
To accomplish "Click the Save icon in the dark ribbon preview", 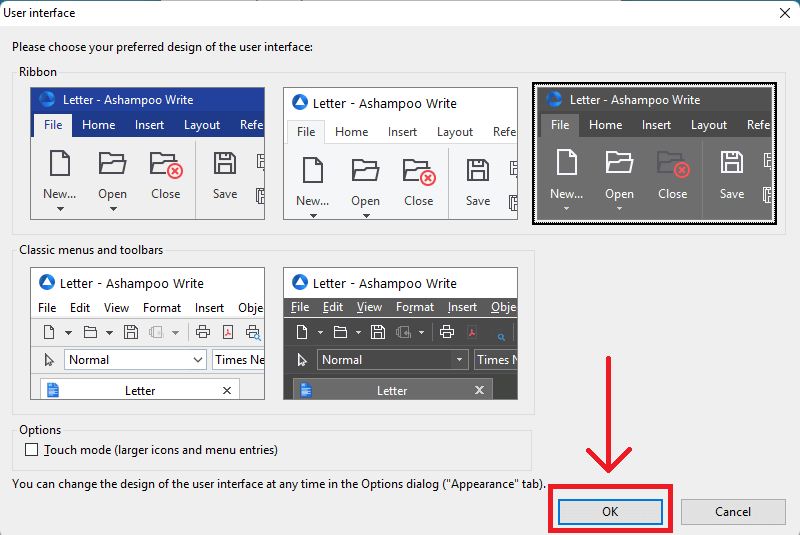I will click(x=732, y=163).
